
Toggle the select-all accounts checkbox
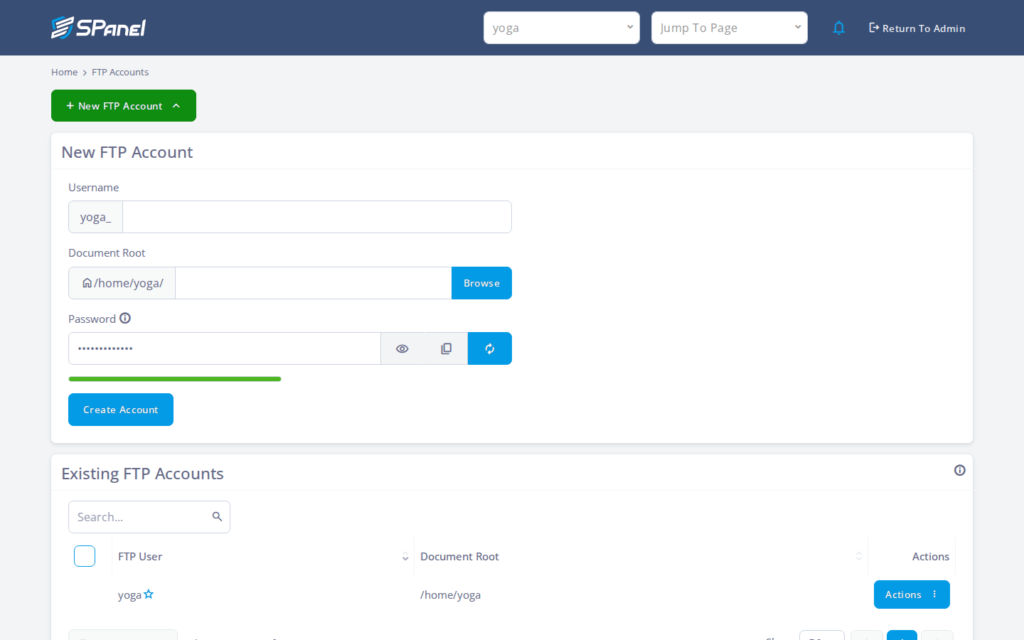pos(84,556)
